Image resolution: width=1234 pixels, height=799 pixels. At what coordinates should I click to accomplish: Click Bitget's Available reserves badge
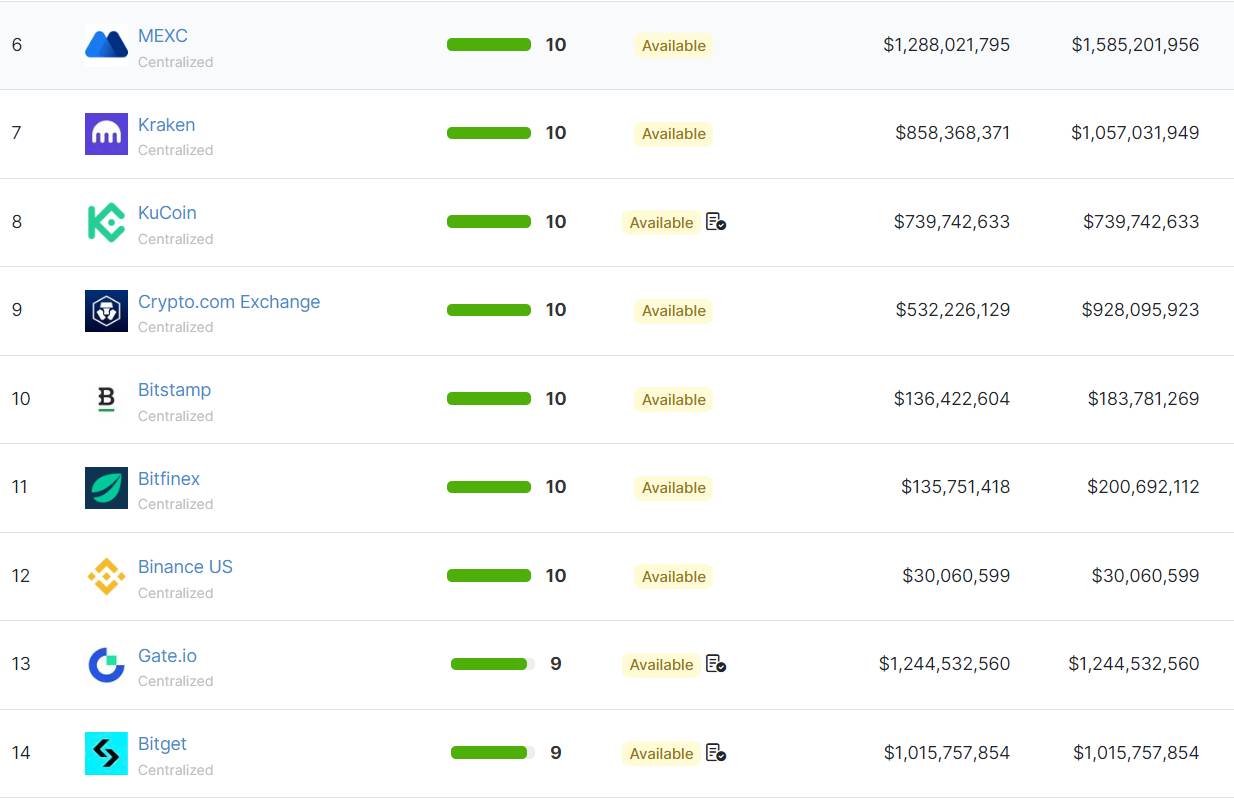tap(661, 754)
